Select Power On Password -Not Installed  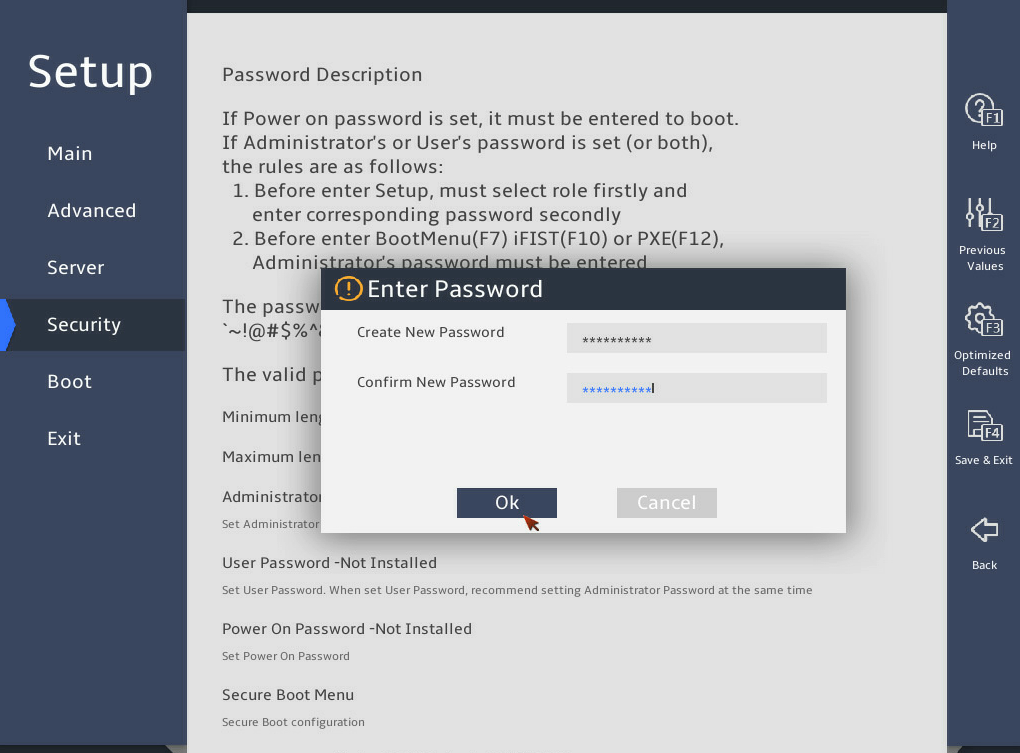point(347,629)
